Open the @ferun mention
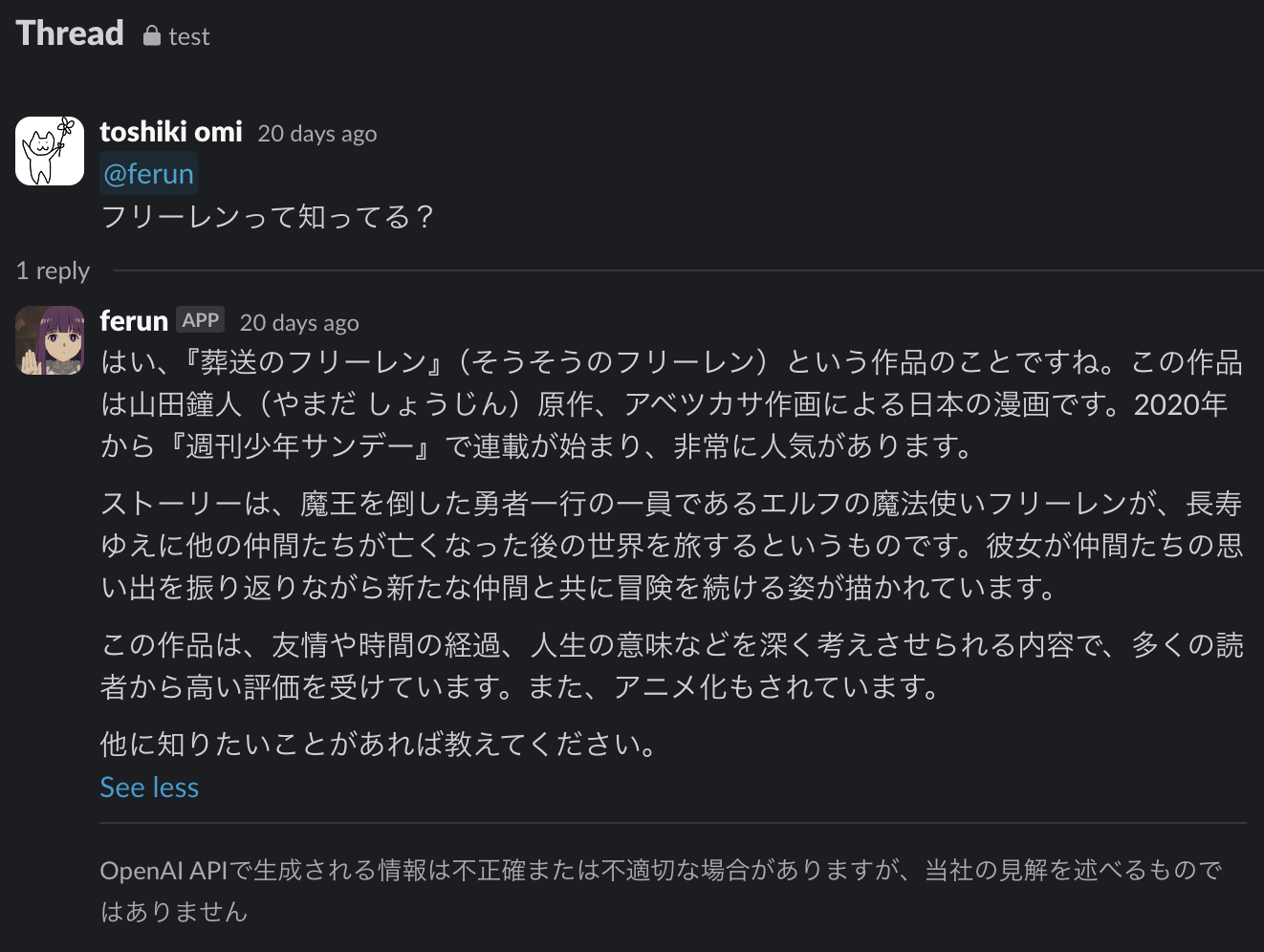This screenshot has width=1264, height=952. tap(148, 172)
